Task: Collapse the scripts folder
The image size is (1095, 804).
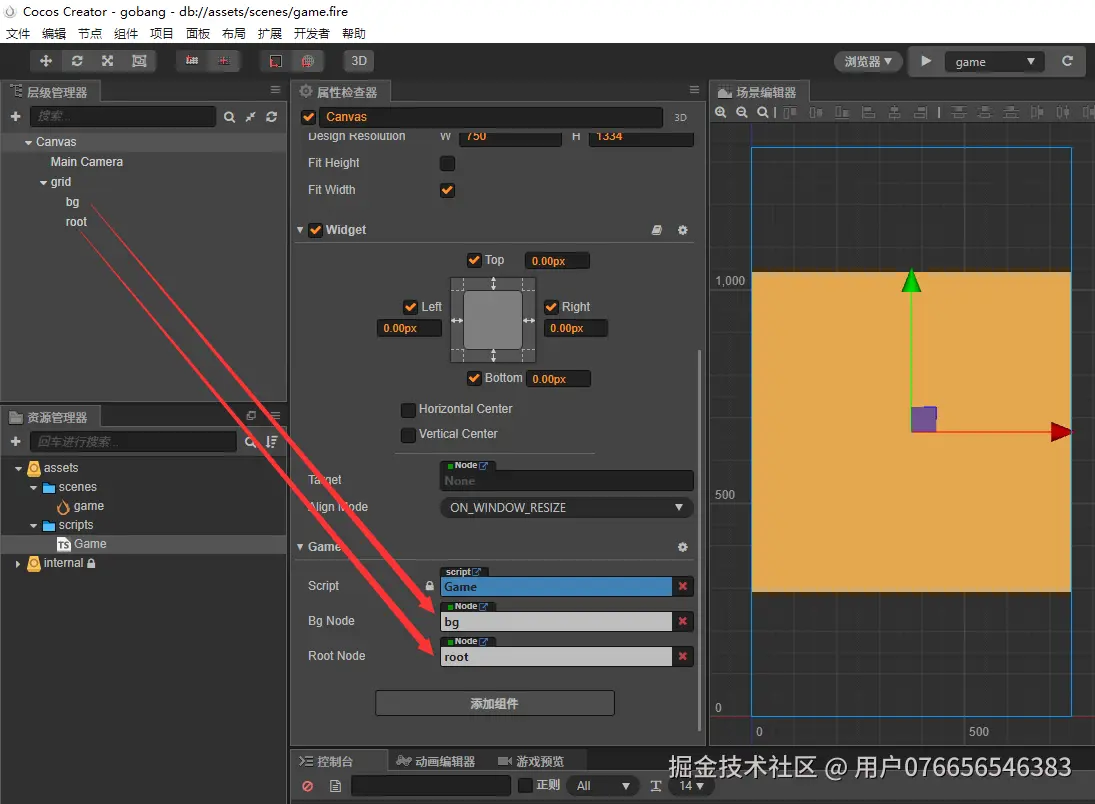Action: [34, 525]
